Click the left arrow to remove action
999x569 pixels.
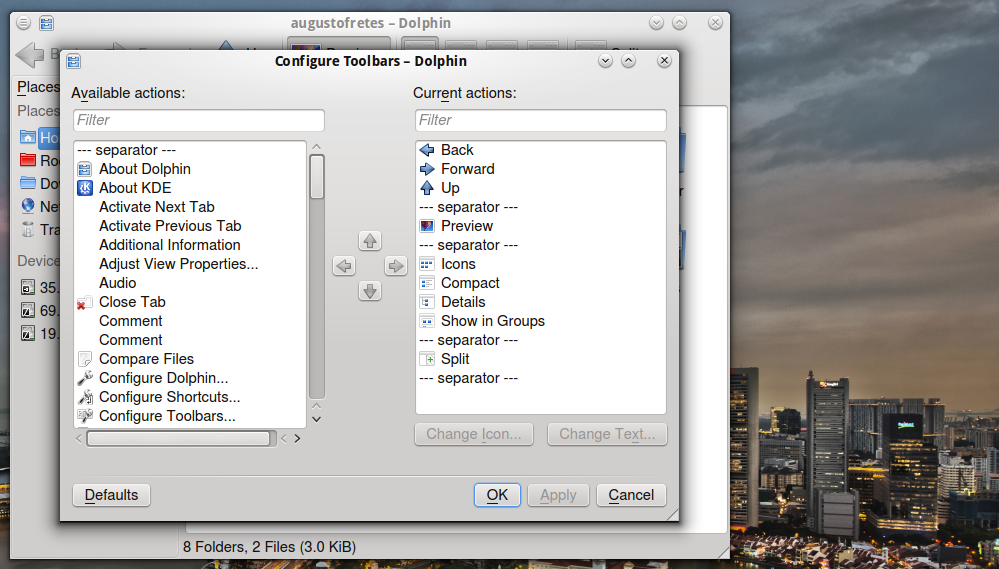coord(344,266)
